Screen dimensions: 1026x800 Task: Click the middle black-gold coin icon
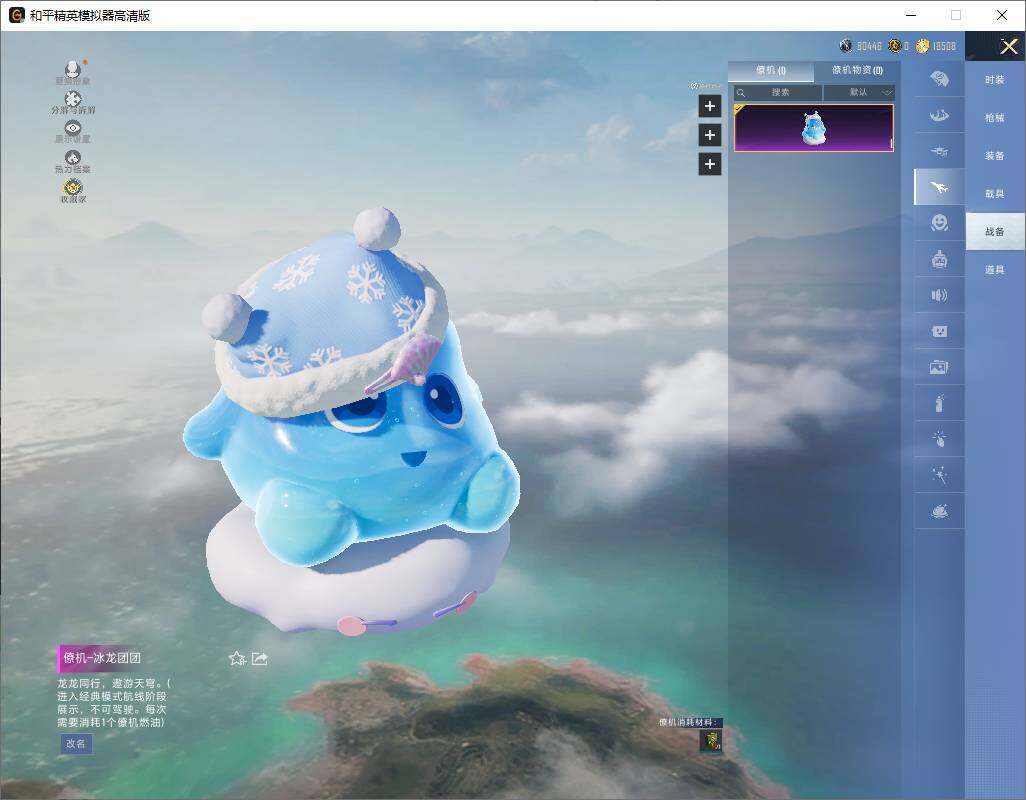coord(894,46)
